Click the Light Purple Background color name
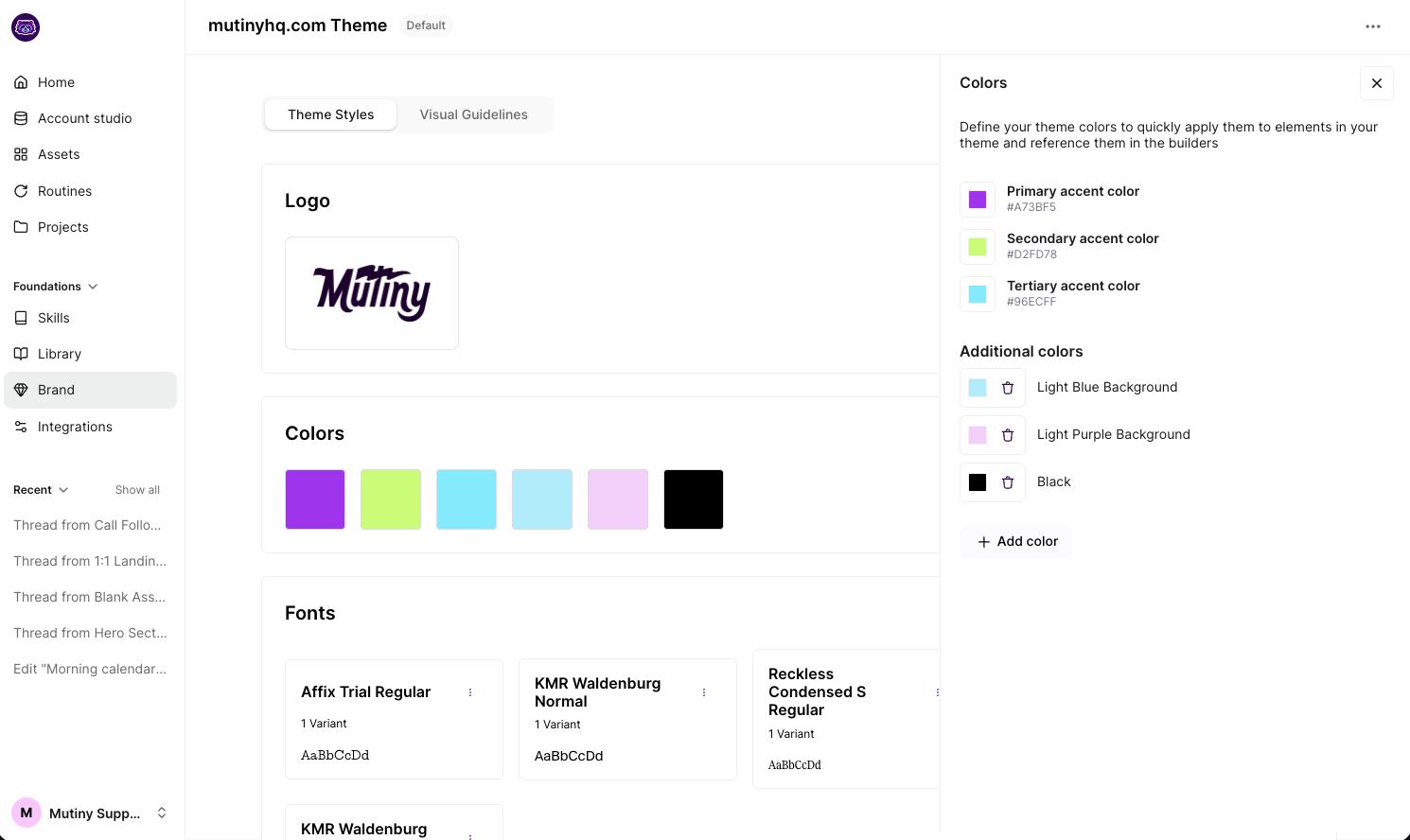 tap(1114, 434)
